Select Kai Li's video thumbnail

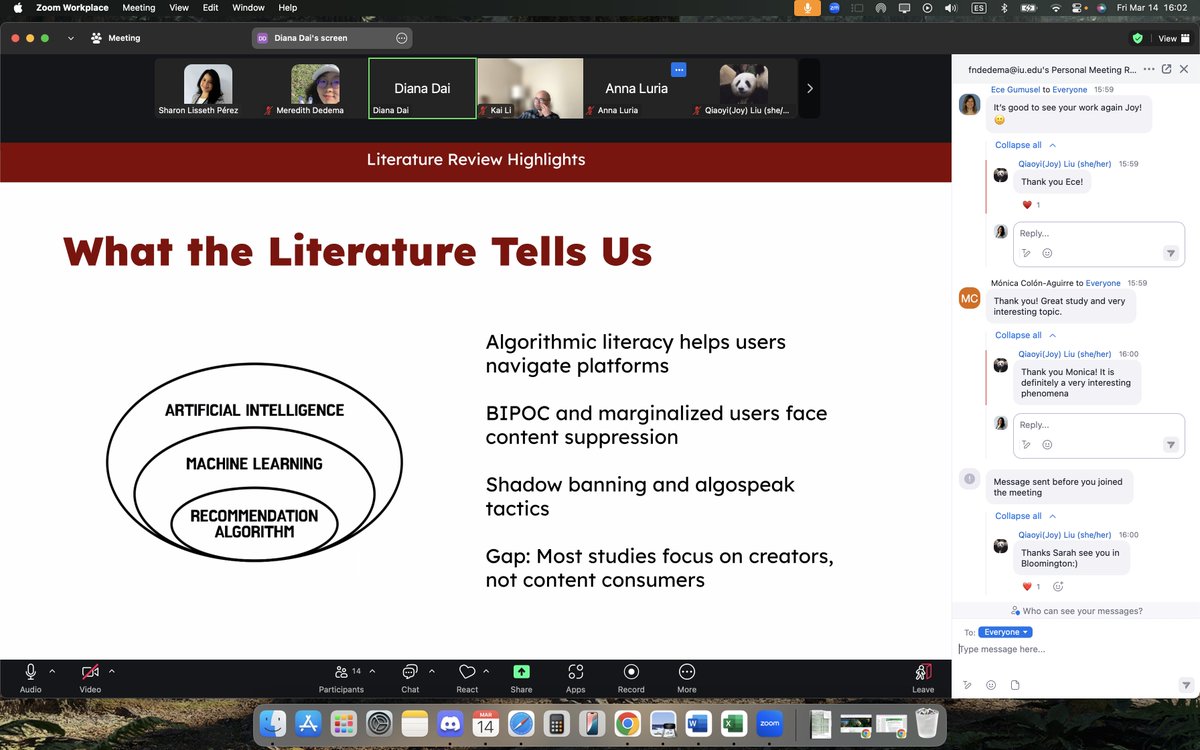click(530, 88)
